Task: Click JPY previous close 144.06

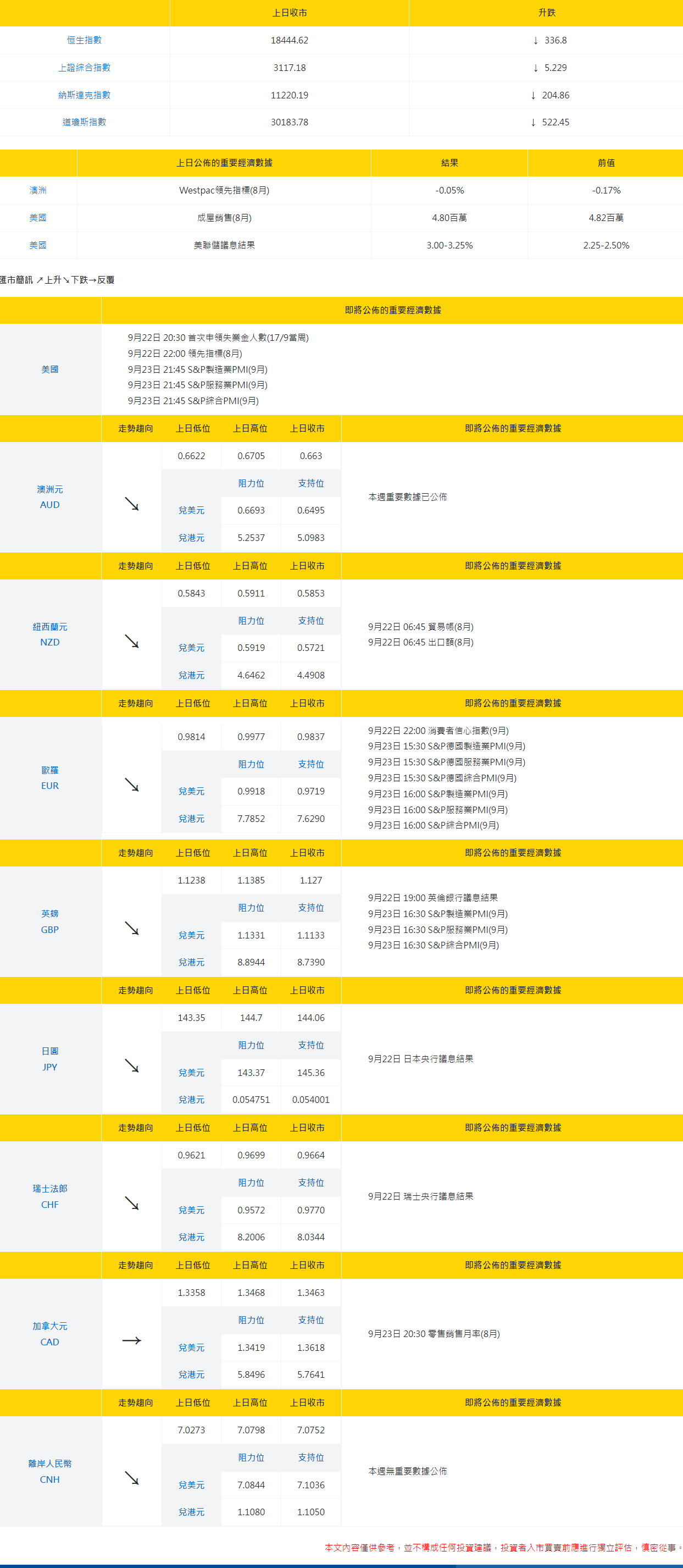Action: tap(311, 1018)
